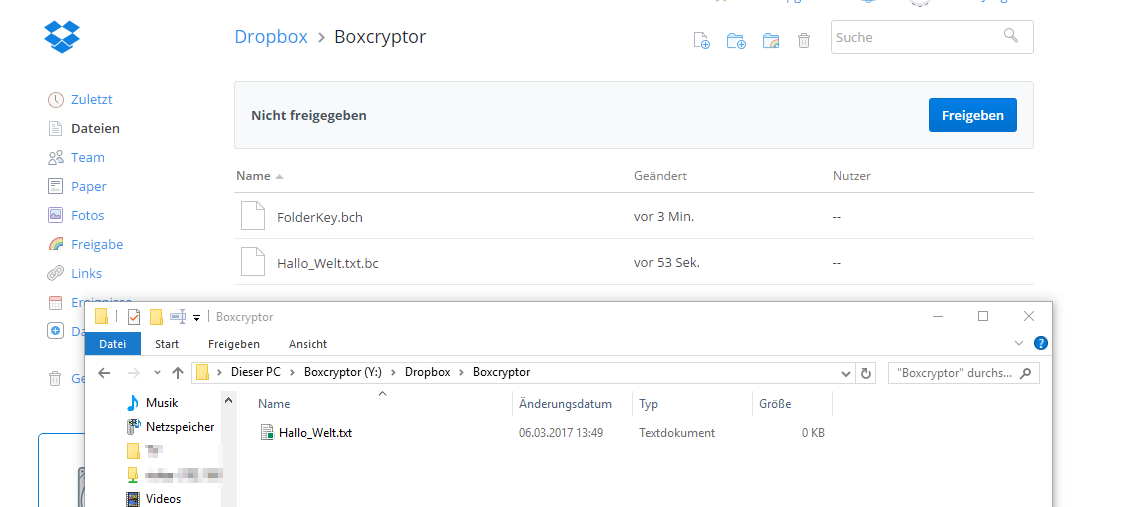The width and height of the screenshot is (1148, 507).
Task: Open the Datei menu in Explorer
Action: [x=113, y=344]
